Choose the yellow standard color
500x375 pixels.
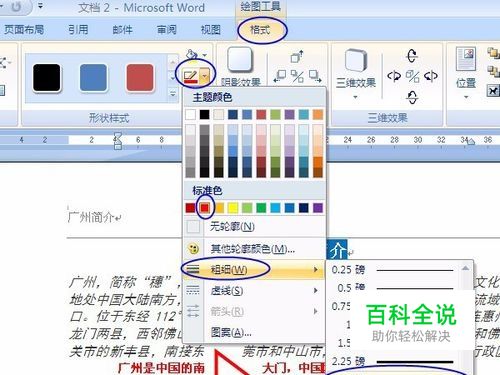(x=233, y=208)
